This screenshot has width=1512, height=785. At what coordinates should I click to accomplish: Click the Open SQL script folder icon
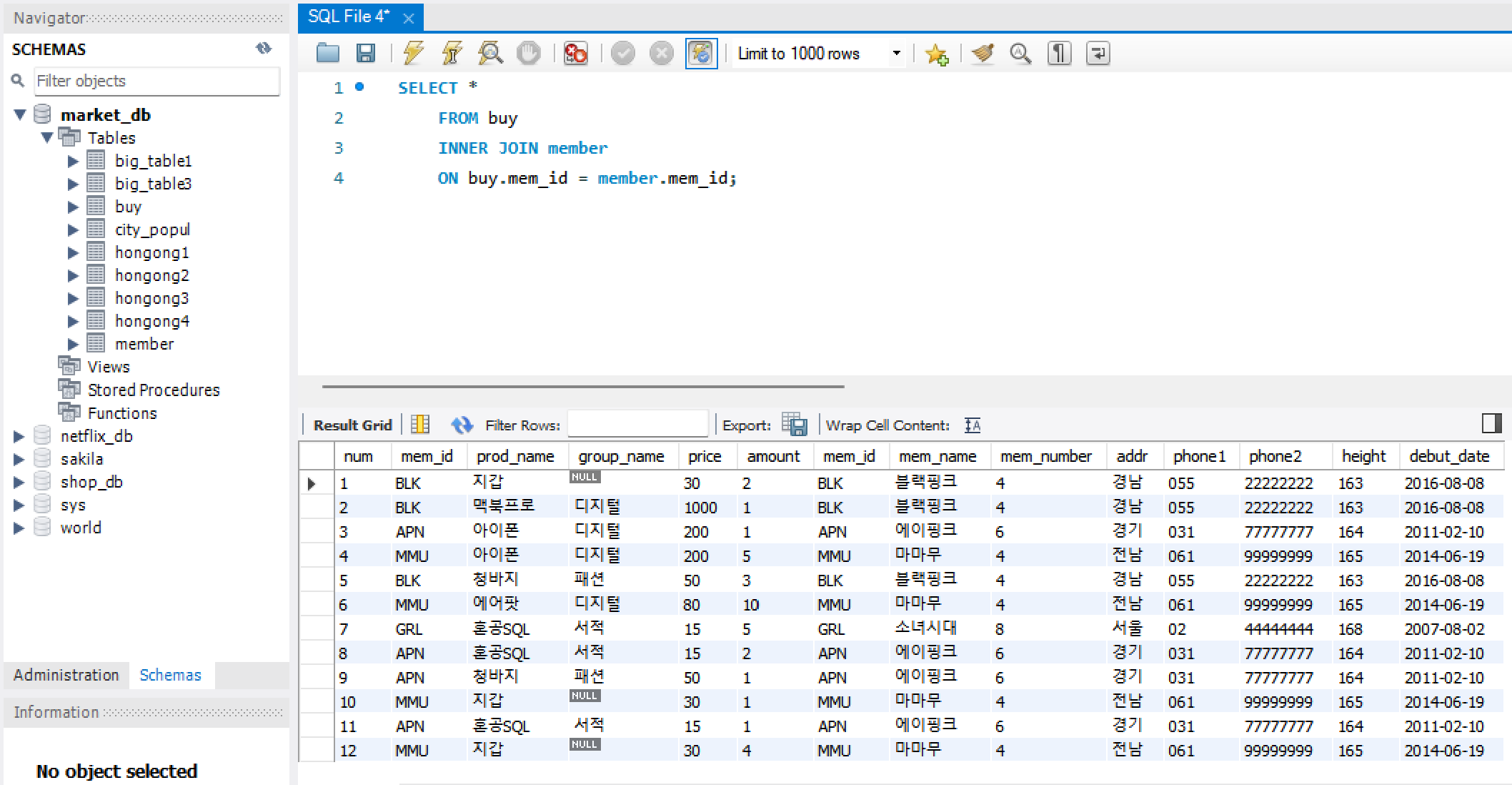pyautogui.click(x=328, y=54)
